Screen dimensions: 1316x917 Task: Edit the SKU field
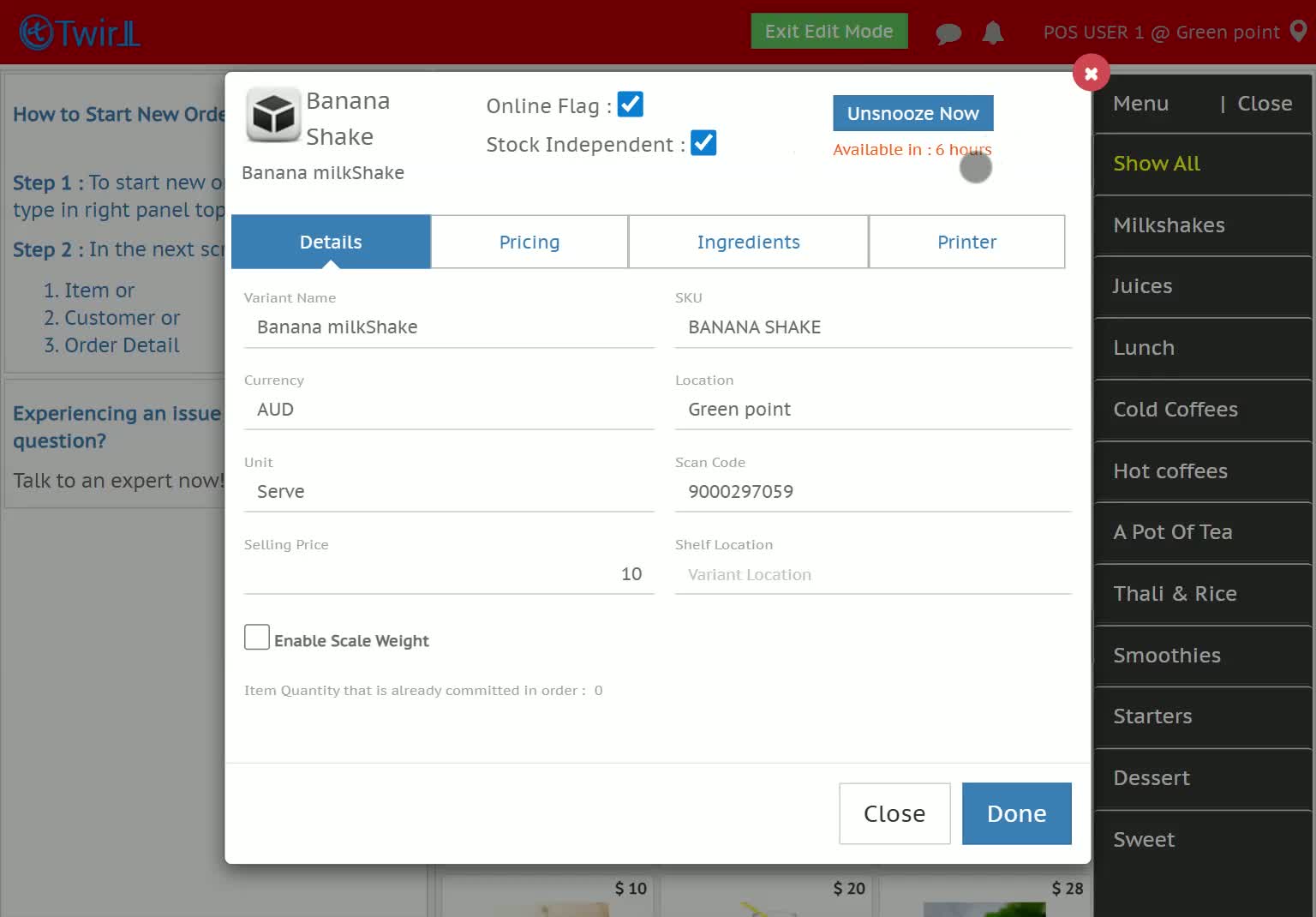click(x=873, y=327)
